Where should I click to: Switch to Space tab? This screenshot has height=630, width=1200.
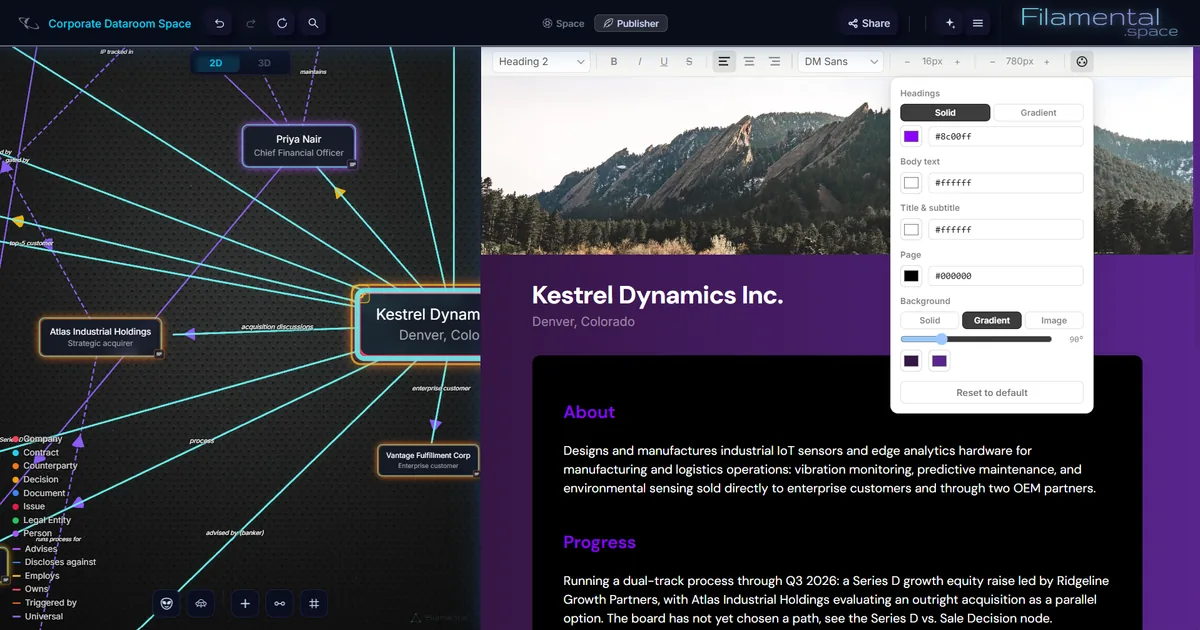point(563,23)
